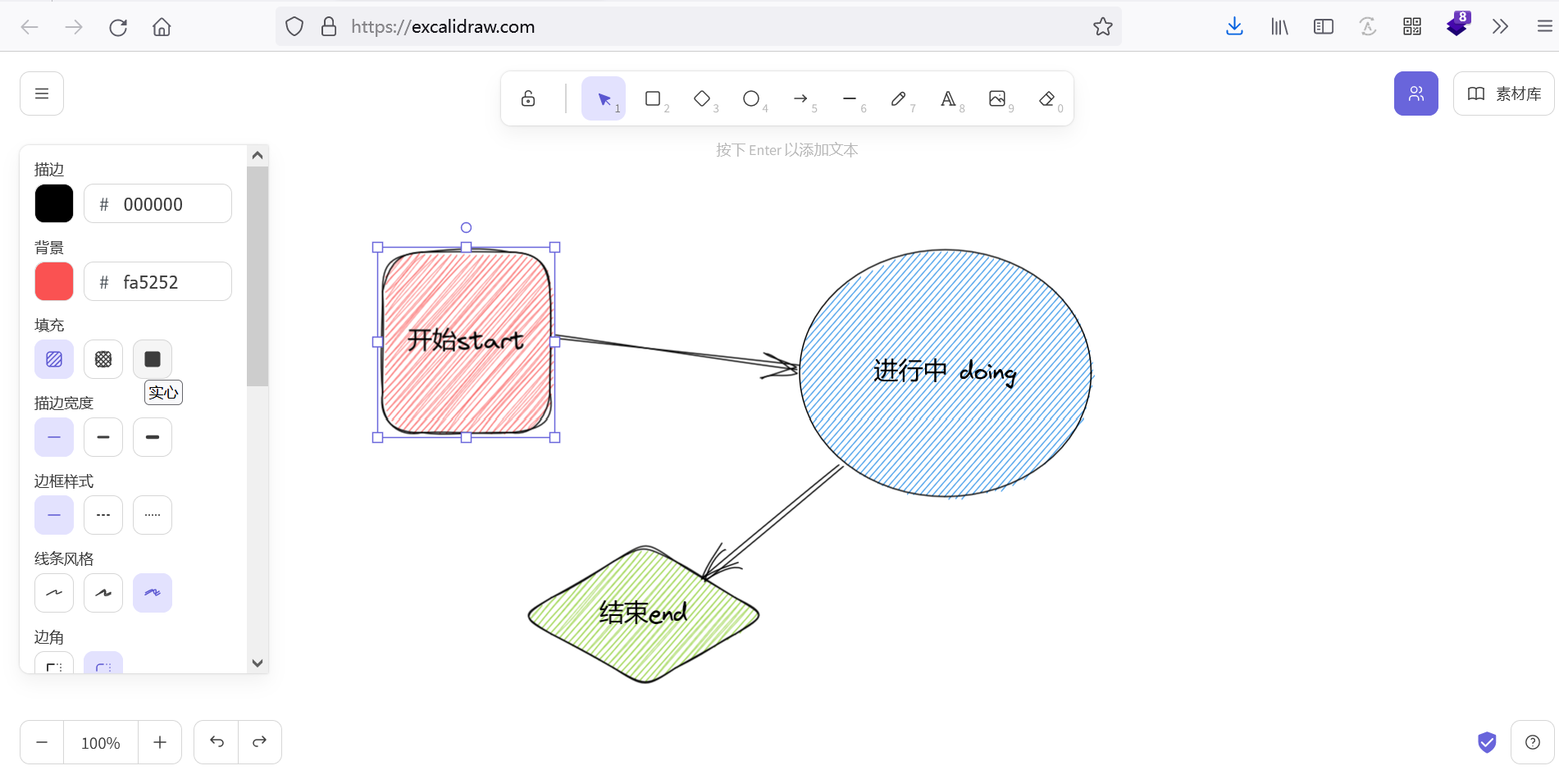Viewport: 1559px width, 784px height.
Task: Open the 素材库 library panel
Action: pyautogui.click(x=1504, y=93)
